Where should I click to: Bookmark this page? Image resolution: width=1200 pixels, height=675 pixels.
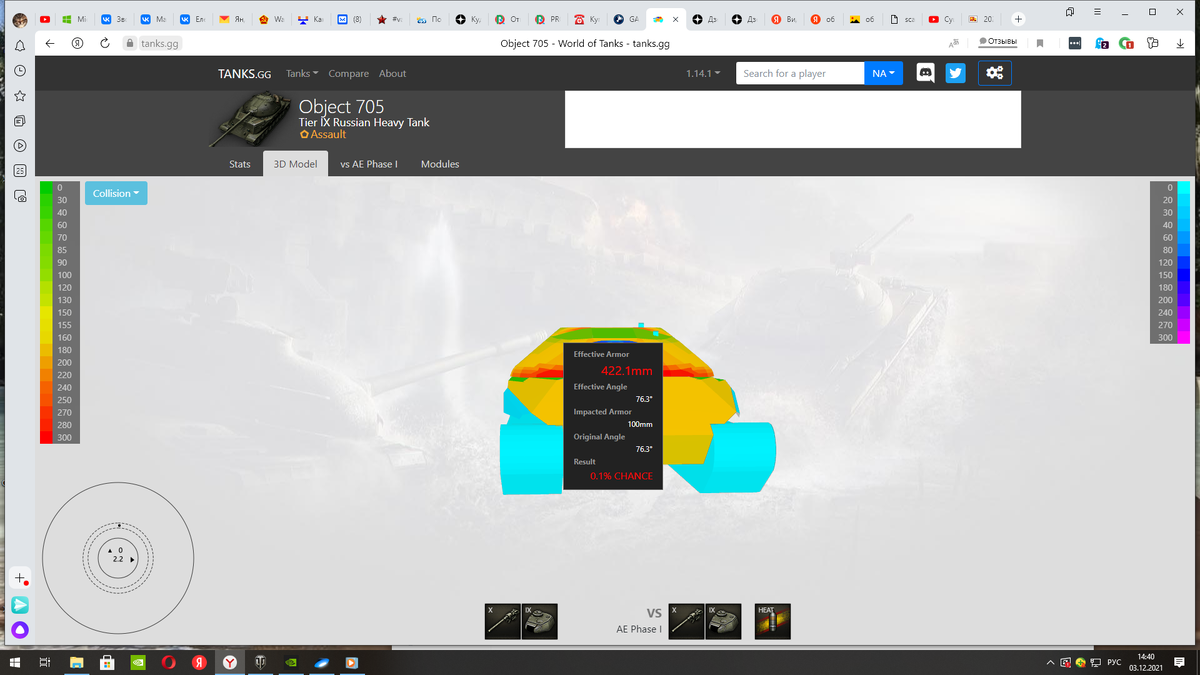pos(1040,43)
